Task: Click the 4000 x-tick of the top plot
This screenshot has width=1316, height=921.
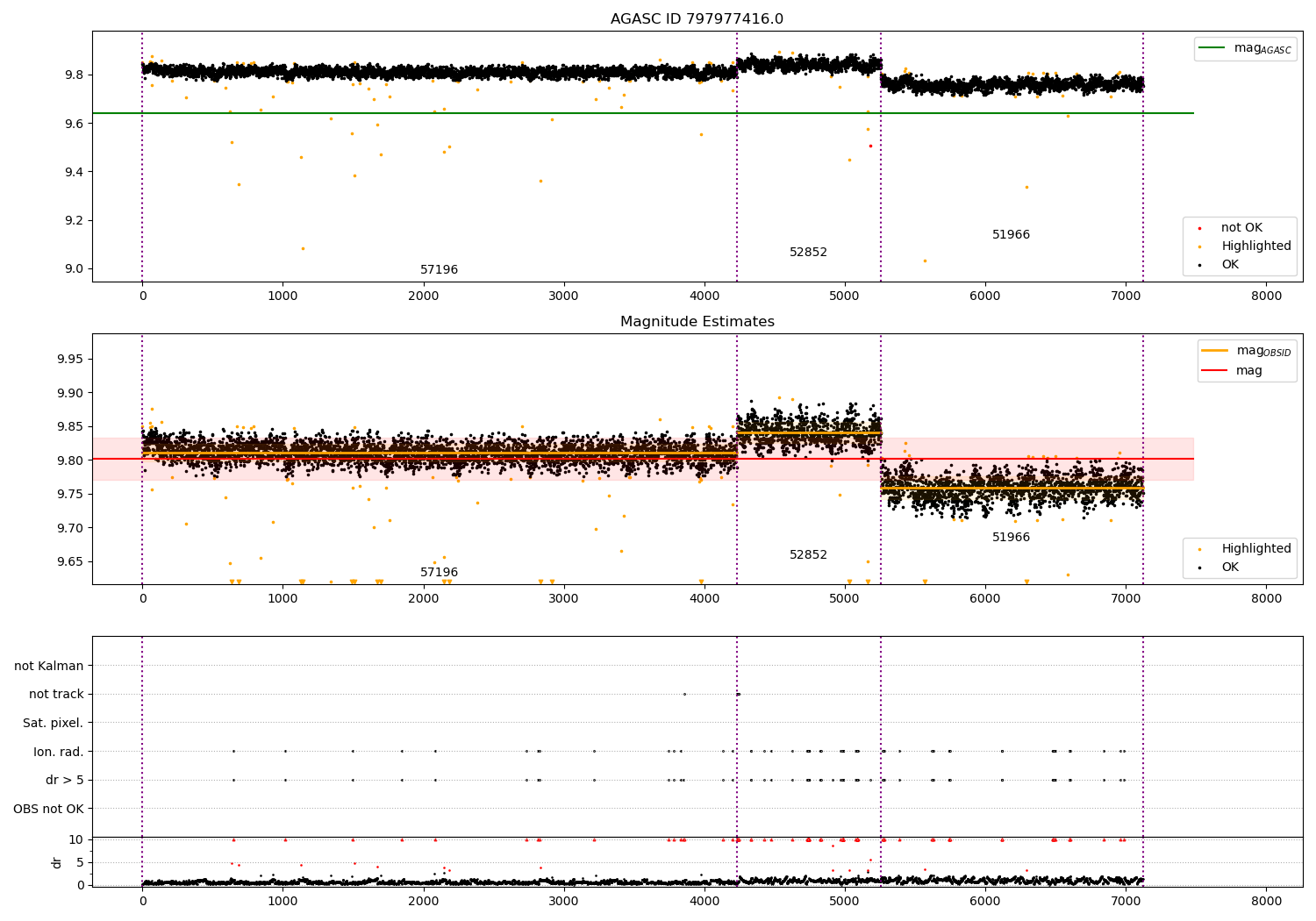Action: pos(704,296)
